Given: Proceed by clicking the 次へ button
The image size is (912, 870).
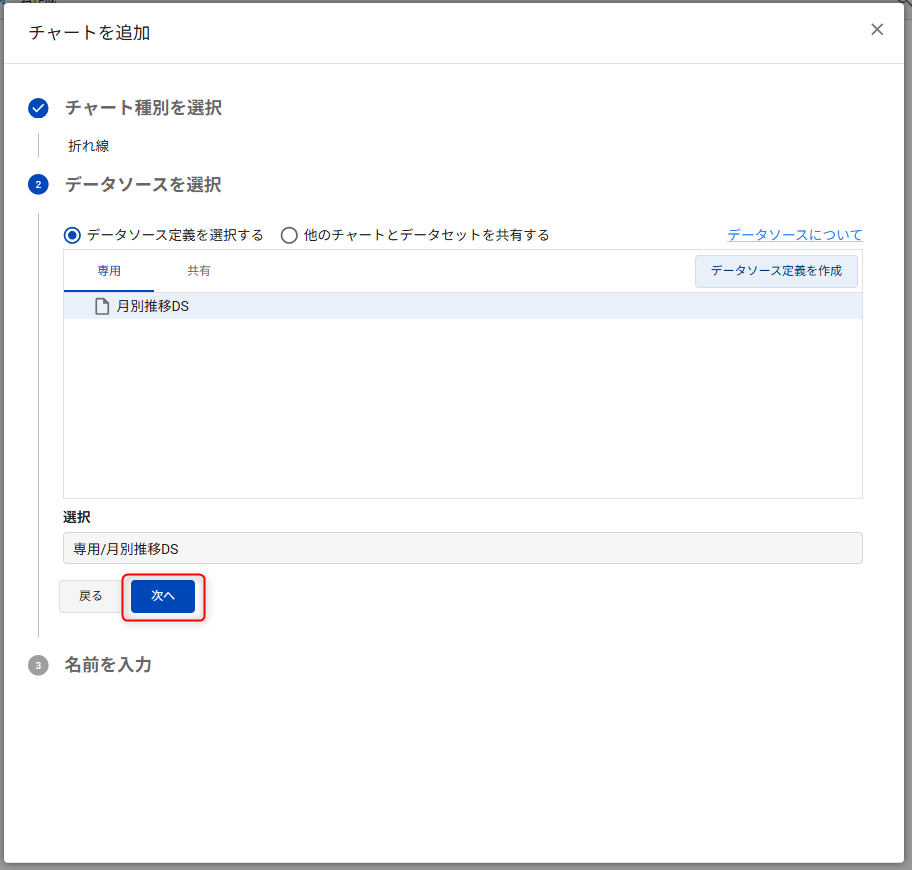Looking at the screenshot, I should (163, 596).
